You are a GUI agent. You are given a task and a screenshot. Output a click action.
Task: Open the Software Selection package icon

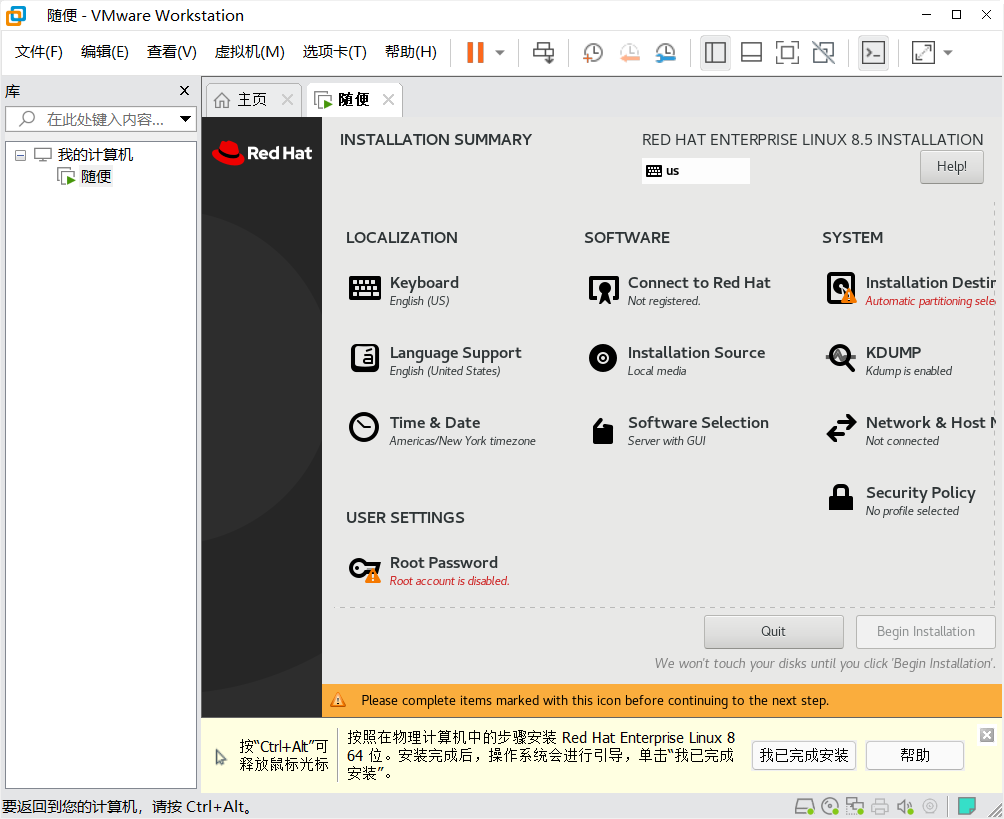pyautogui.click(x=603, y=430)
